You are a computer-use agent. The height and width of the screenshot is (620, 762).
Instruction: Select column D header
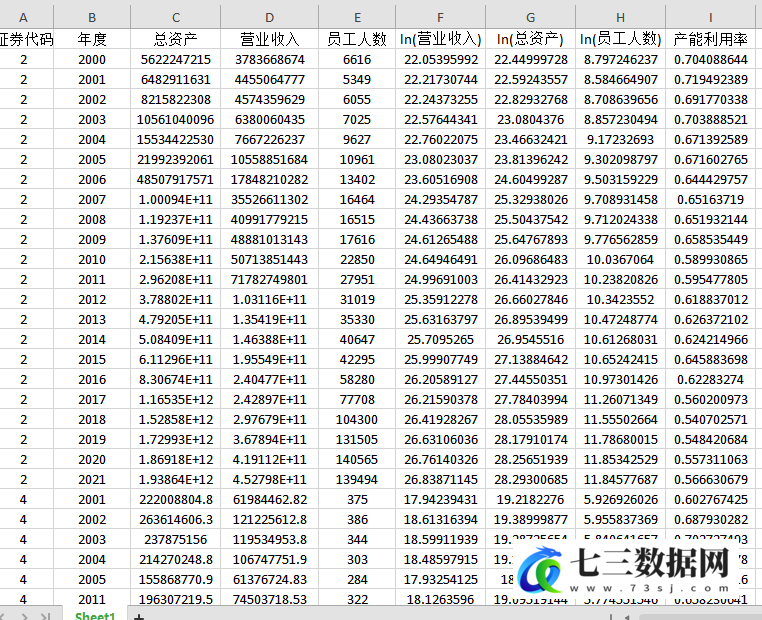[x=269, y=17]
